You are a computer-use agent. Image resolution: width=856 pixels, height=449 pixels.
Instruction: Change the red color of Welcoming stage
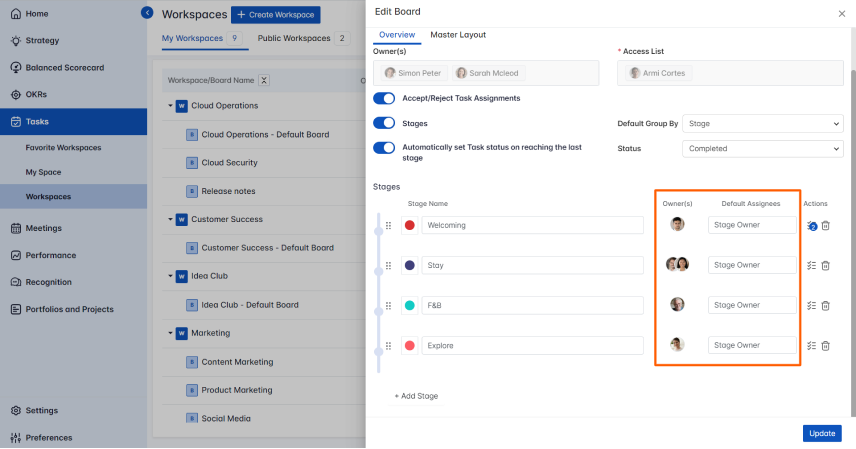(x=409, y=226)
